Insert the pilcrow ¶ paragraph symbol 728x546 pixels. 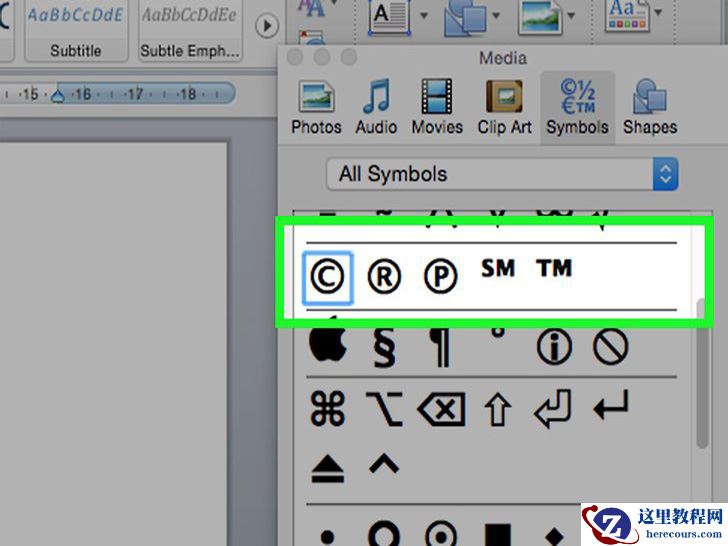point(441,347)
